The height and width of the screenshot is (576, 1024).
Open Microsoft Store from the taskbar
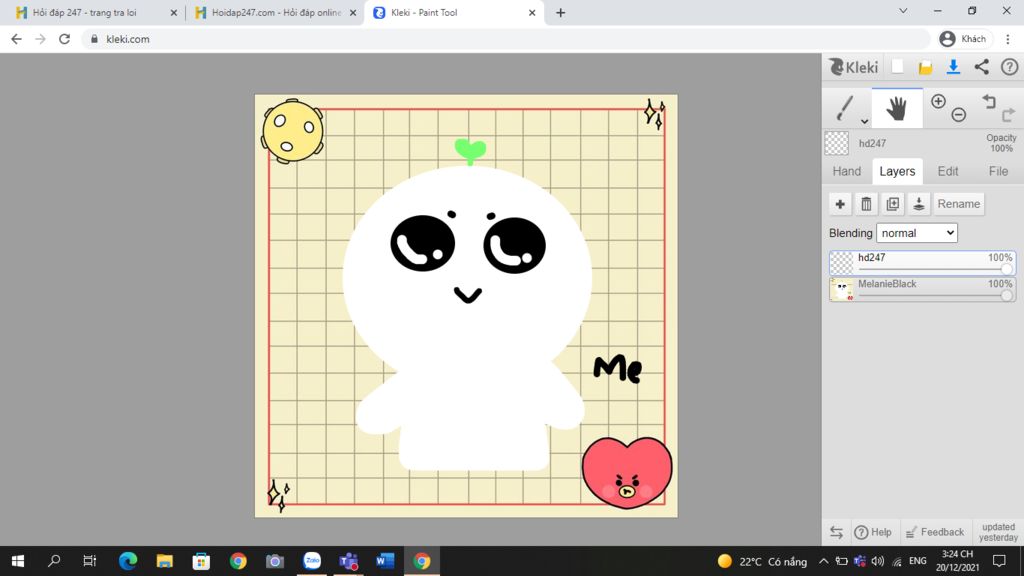tap(201, 561)
